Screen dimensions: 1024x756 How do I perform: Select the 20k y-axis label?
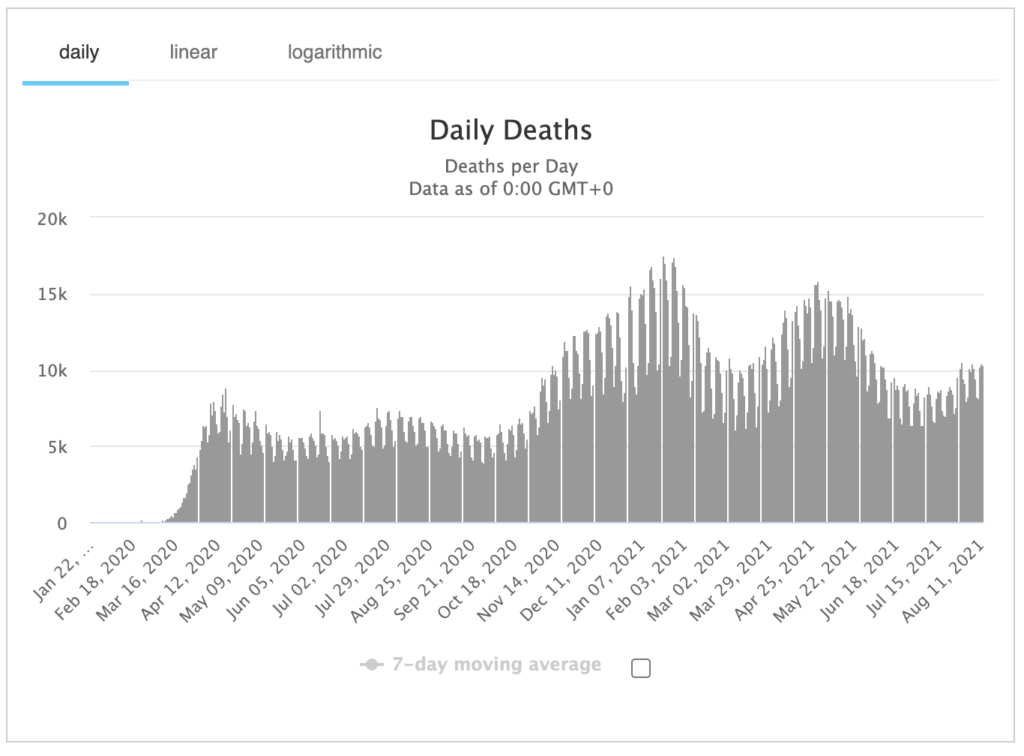point(52,219)
